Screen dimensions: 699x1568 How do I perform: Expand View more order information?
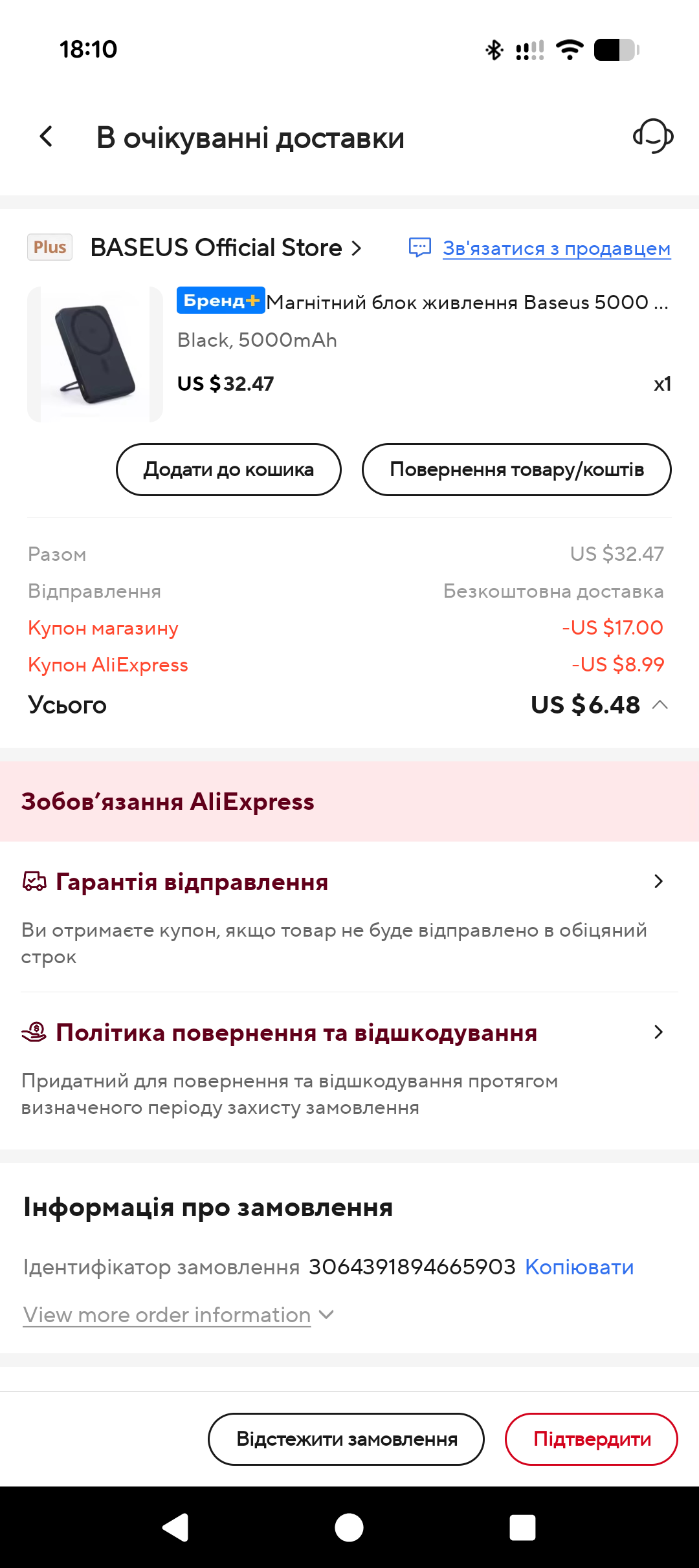click(x=179, y=1314)
